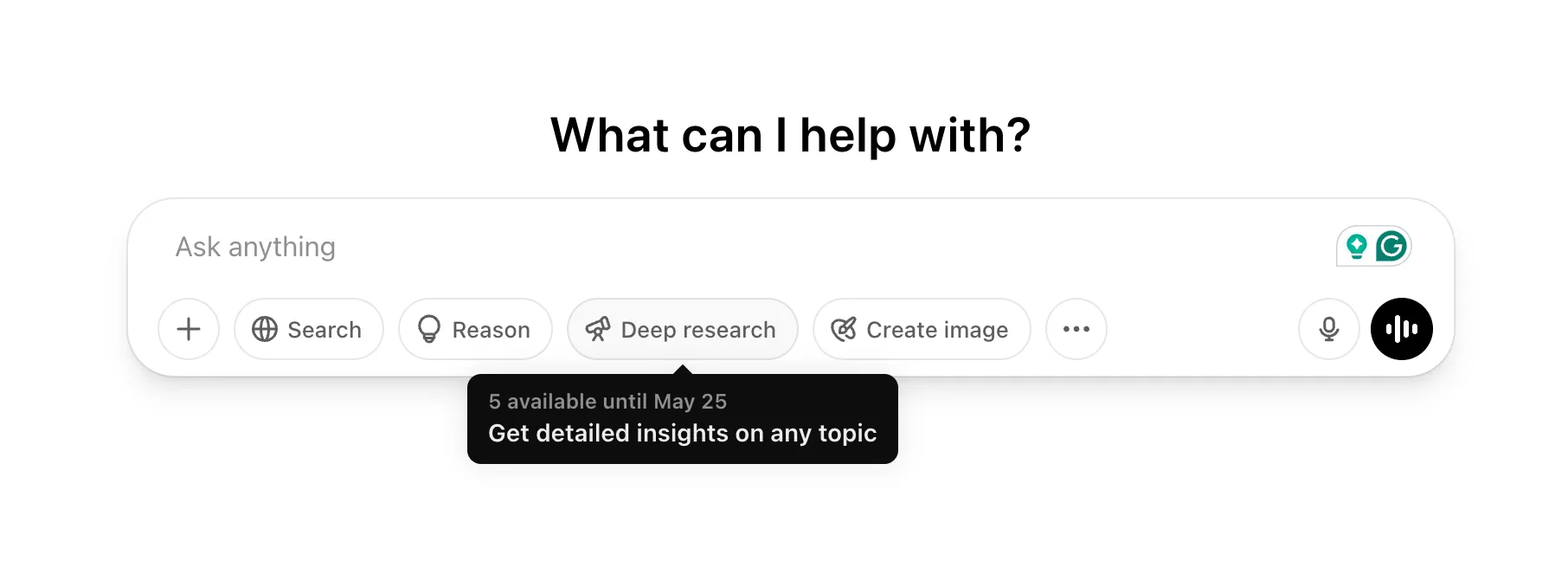Image resolution: width=1568 pixels, height=580 pixels.
Task: Expand more tools with the three-dot button
Action: (x=1076, y=329)
